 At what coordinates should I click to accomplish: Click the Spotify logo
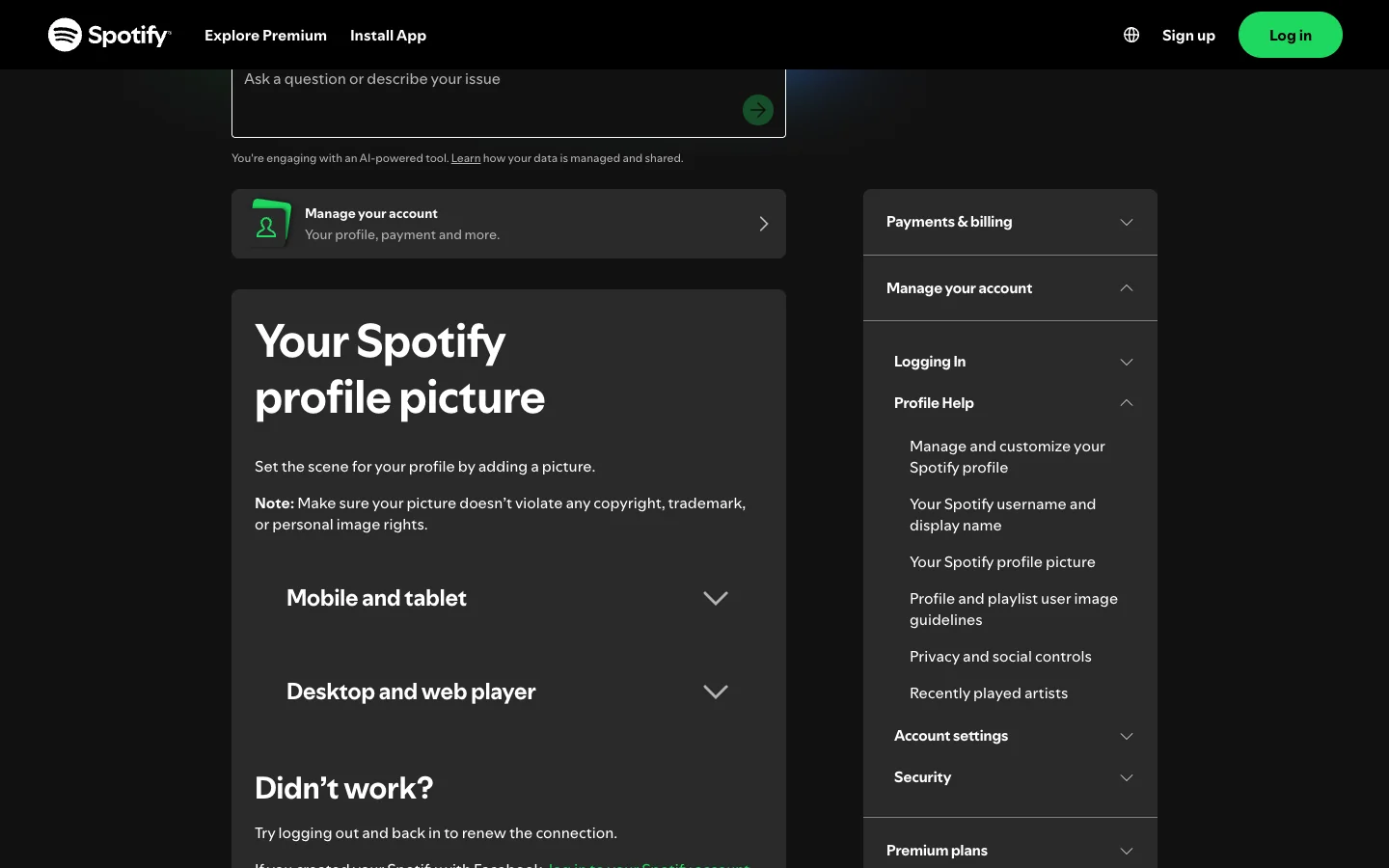[109, 35]
